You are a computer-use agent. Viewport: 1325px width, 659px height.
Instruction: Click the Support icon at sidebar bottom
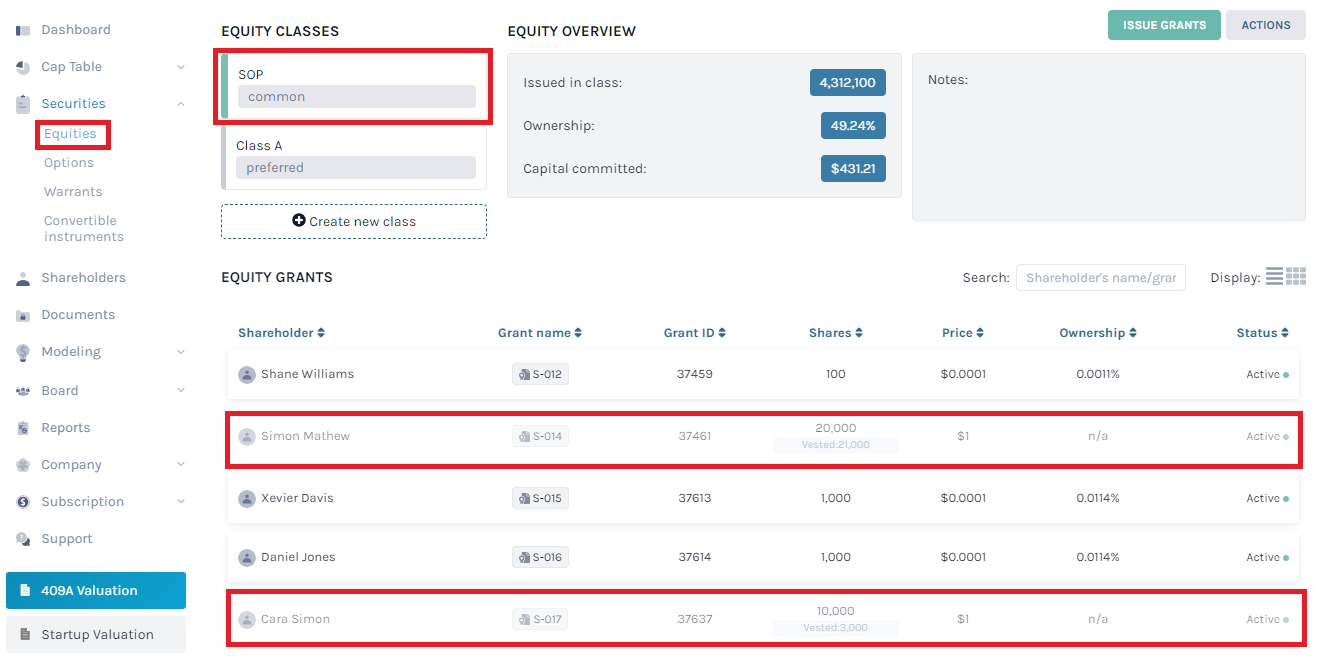[x=22, y=538]
